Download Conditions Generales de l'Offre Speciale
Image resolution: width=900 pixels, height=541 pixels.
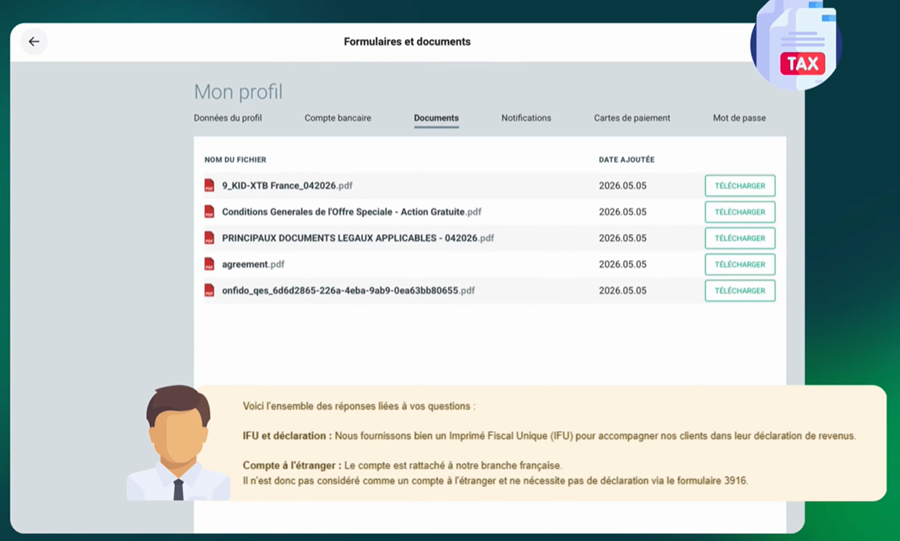coord(740,212)
